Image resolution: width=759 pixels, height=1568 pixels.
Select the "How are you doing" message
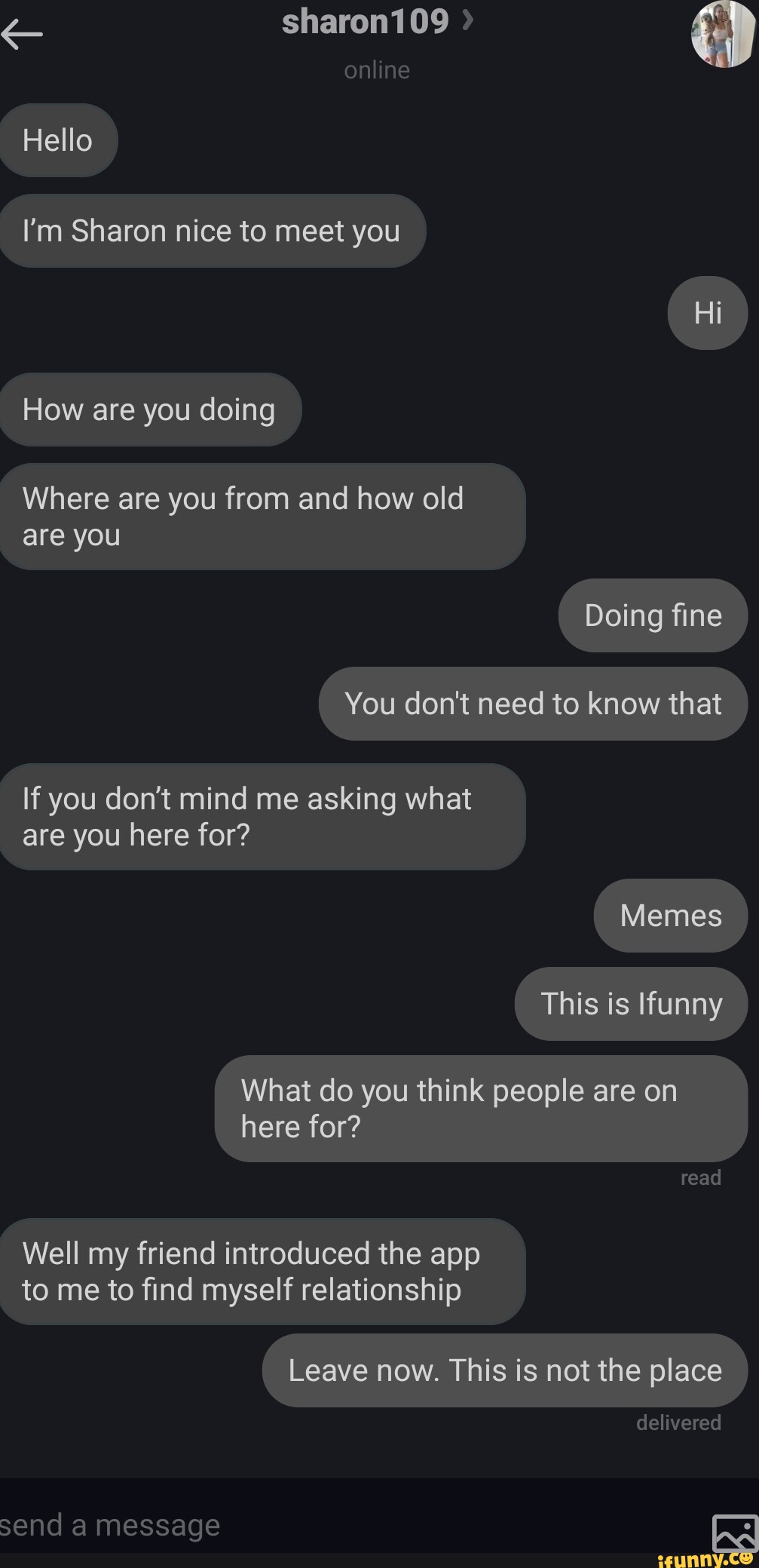click(x=149, y=410)
